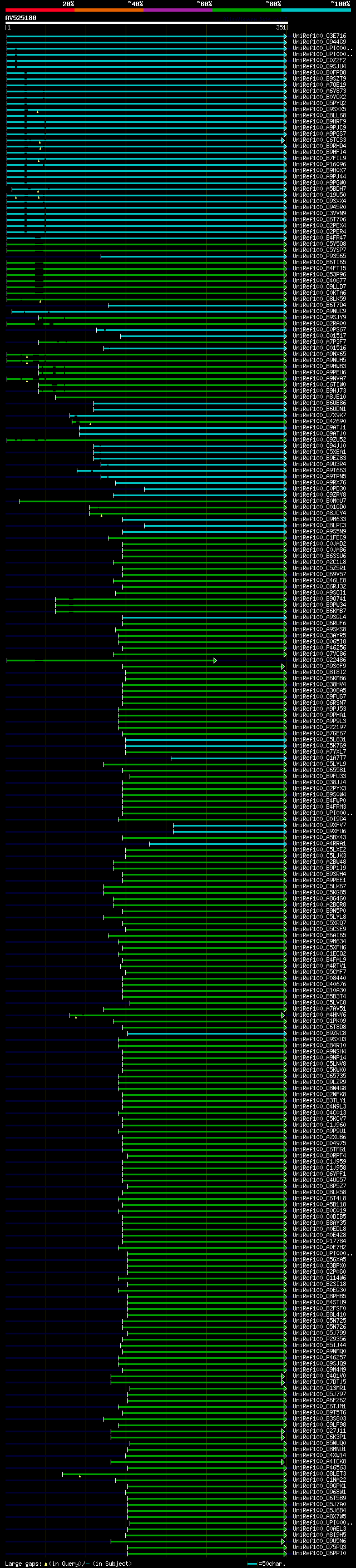Image resolution: width=356 pixels, height=1568 pixels.
Task: Select the UniRef100_P22197 label
Action: pos(319,727)
